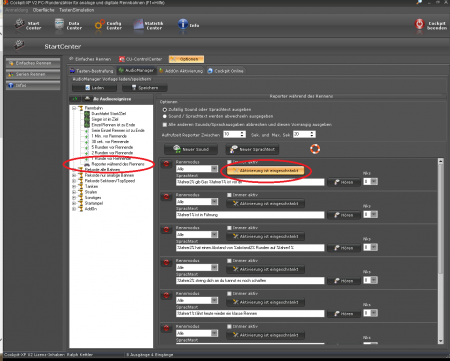
Task: Click the orange lifebuoy help icon
Action: 315,149
